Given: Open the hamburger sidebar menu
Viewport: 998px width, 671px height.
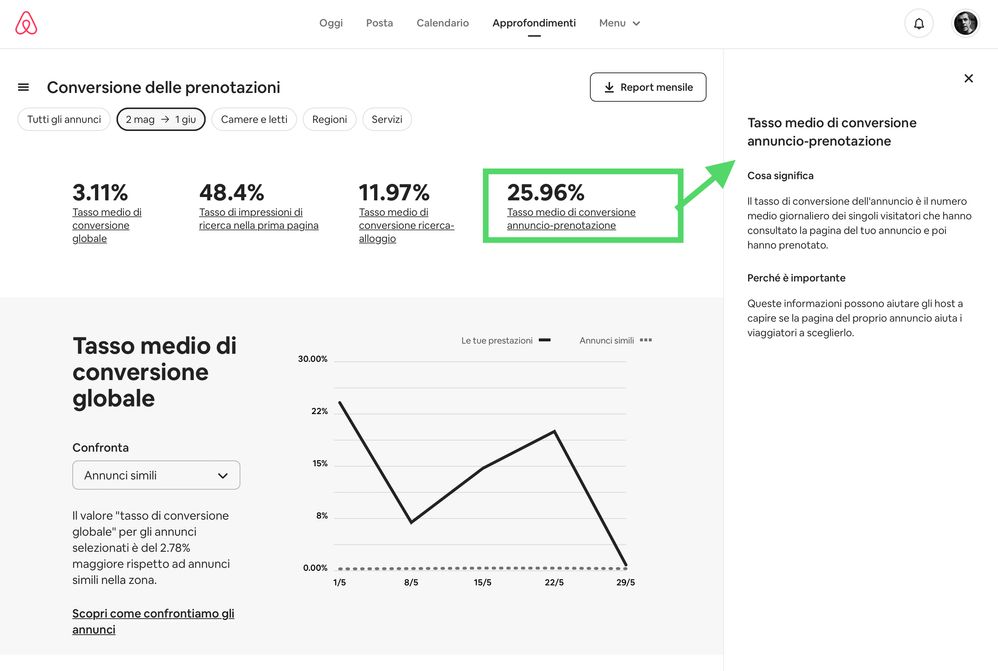Looking at the screenshot, I should tap(24, 88).
